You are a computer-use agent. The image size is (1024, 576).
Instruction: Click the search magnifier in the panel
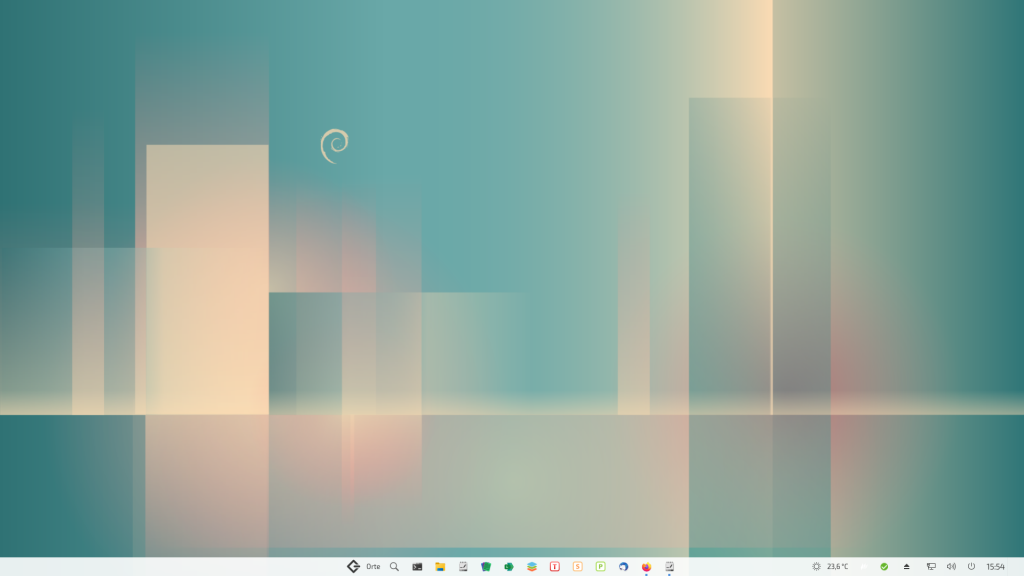coord(394,566)
